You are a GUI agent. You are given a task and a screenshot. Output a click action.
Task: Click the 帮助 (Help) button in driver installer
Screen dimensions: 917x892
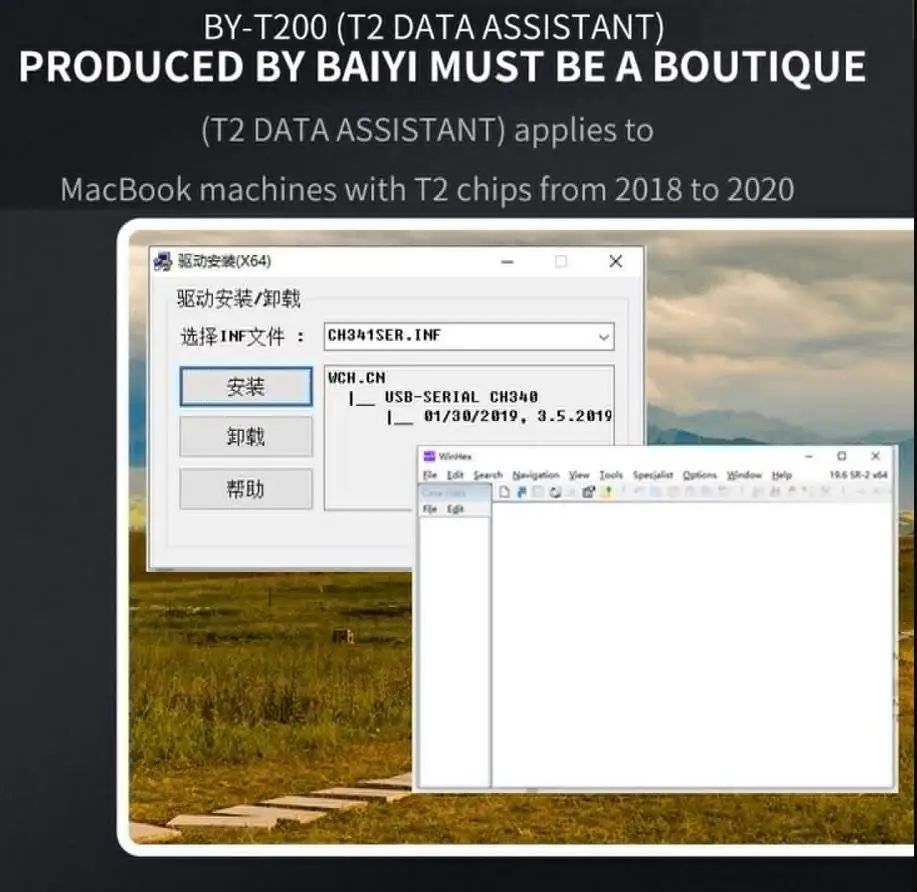(246, 489)
